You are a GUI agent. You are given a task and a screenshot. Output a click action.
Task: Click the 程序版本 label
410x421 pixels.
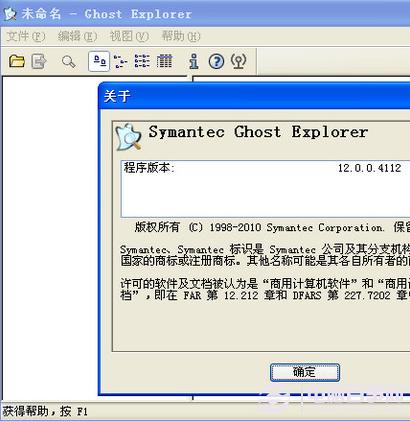point(149,168)
